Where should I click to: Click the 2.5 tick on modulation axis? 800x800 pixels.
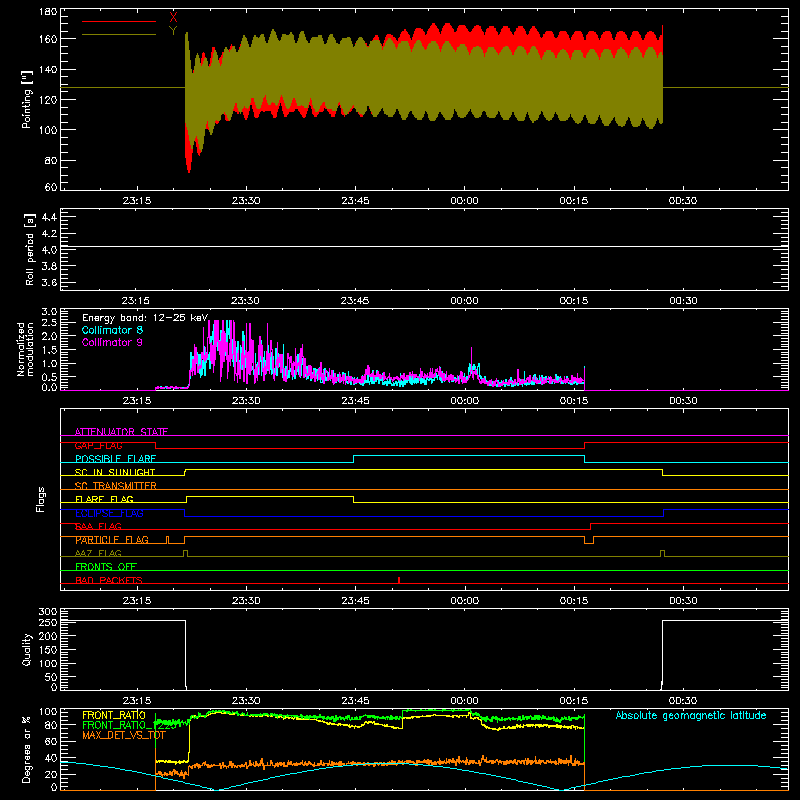[x=49, y=323]
